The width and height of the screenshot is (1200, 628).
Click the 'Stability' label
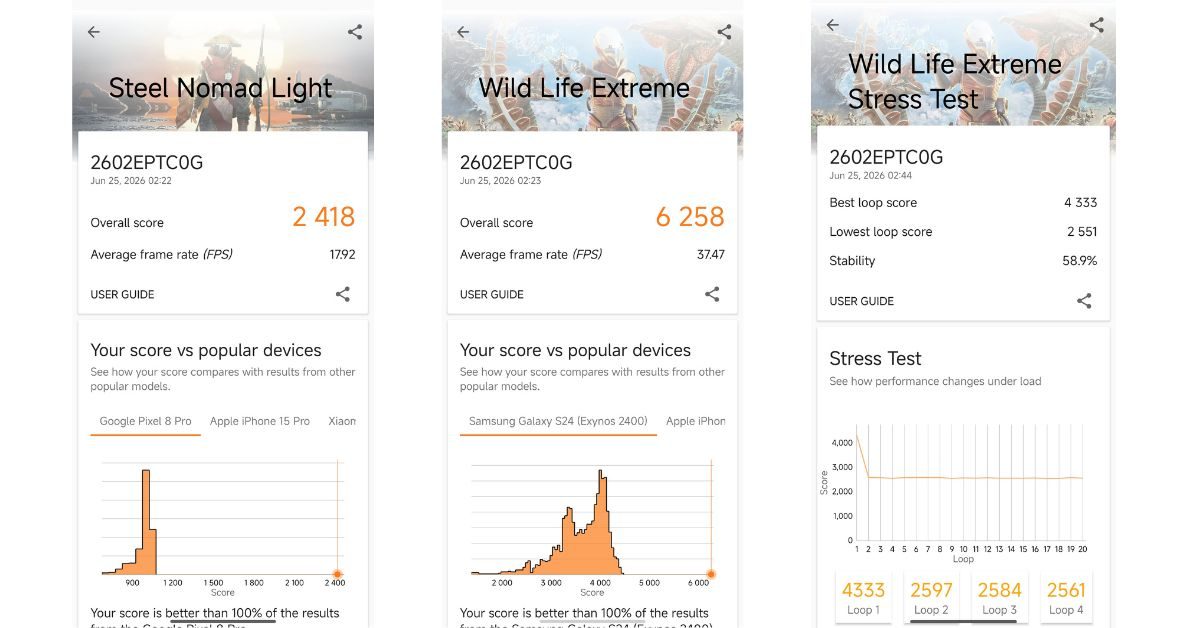[x=852, y=261]
